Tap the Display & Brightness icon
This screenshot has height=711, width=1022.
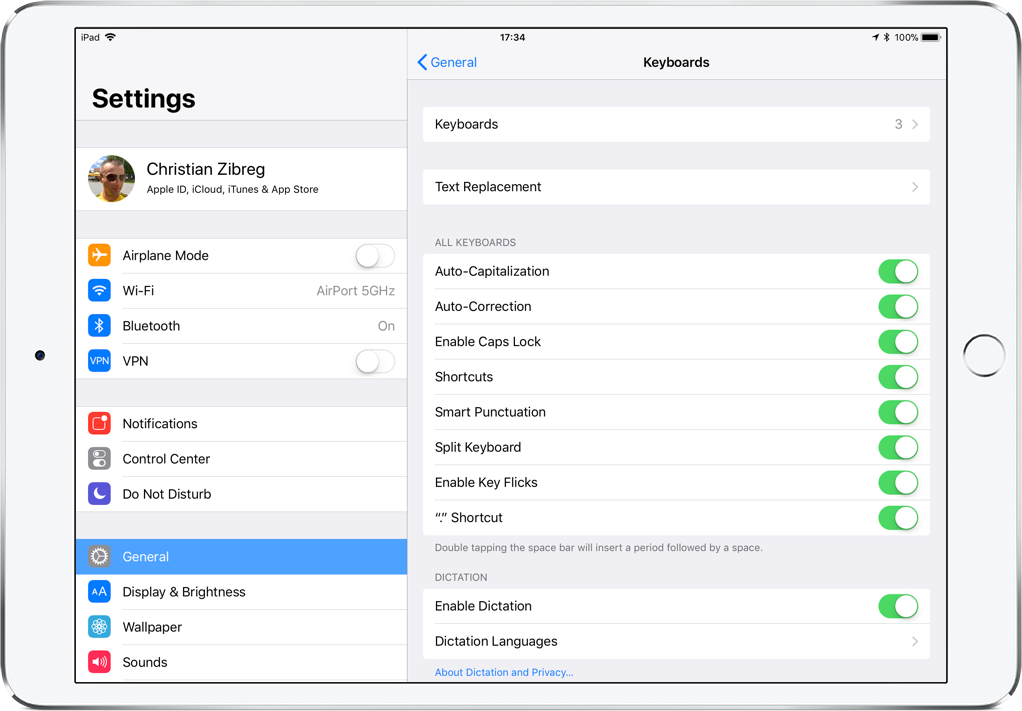pos(99,591)
